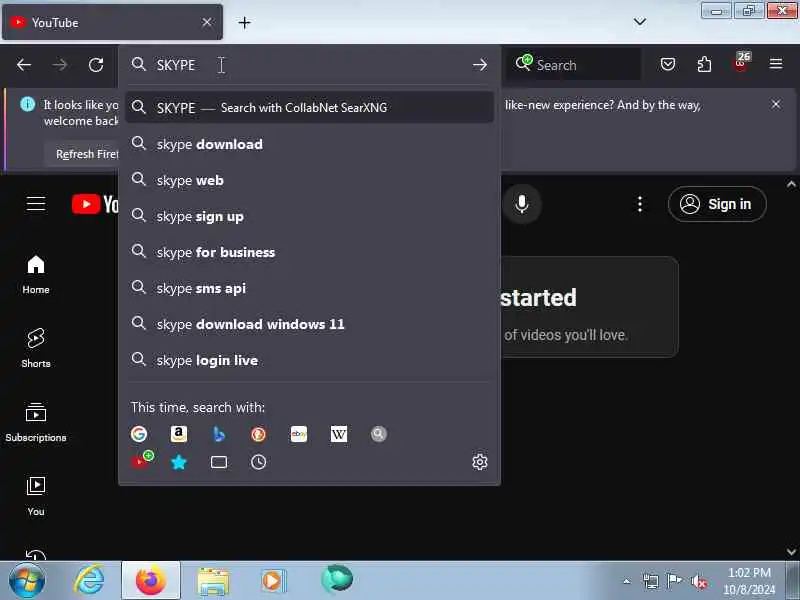Click the address bar containing SKYPE
Screen dimensions: 800x600
pos(309,65)
